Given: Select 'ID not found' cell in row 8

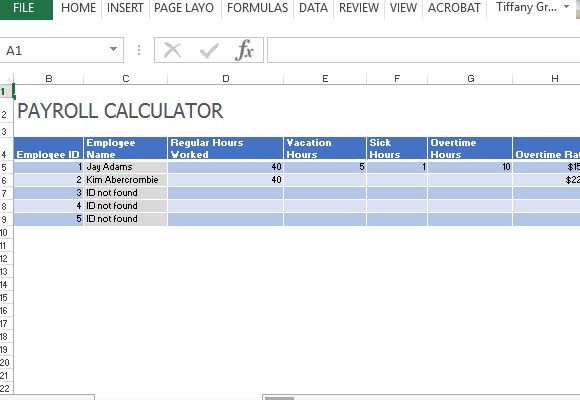Looking at the screenshot, I should pos(126,206).
